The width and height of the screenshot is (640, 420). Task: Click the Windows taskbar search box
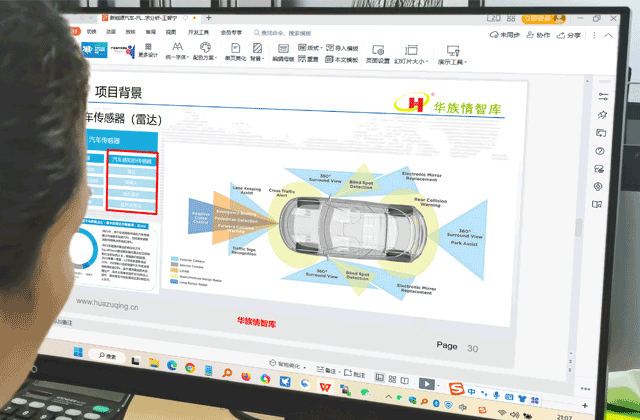[x=110, y=358]
